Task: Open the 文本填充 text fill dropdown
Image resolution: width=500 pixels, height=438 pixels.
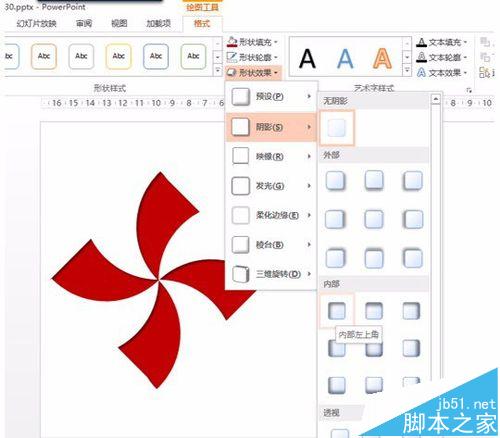Action: 442,42
